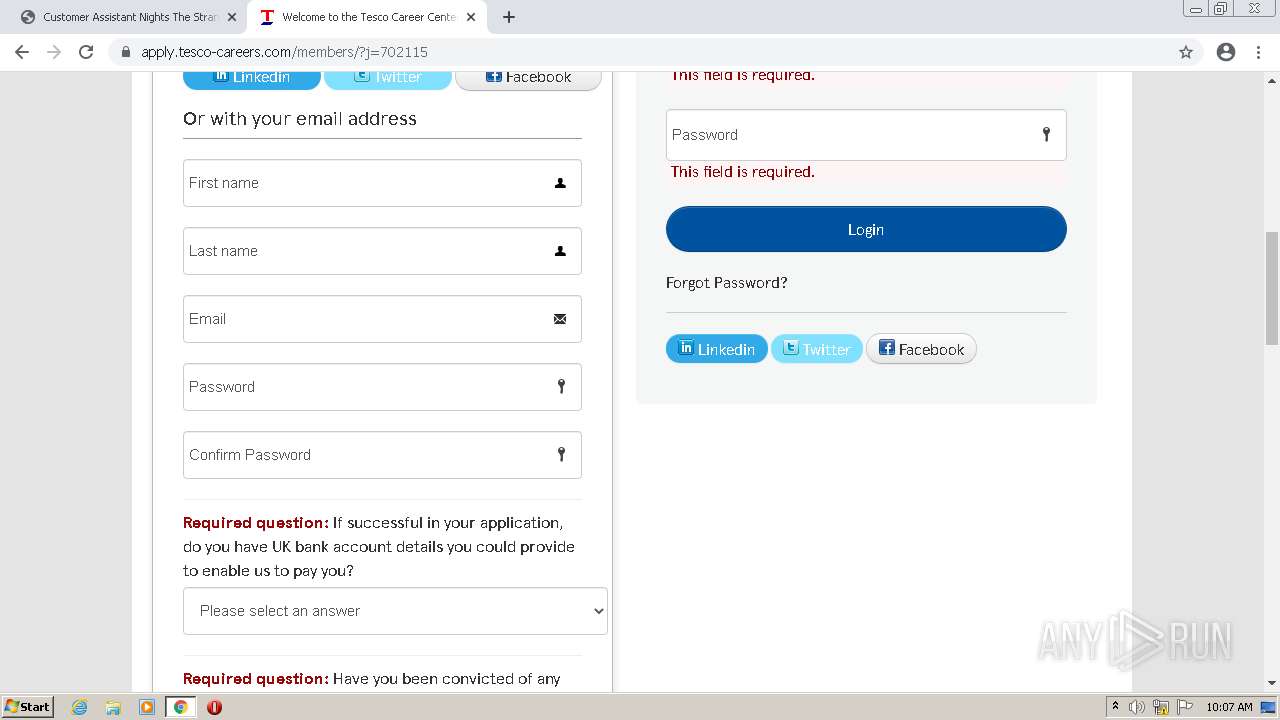Viewport: 1280px width, 720px height.
Task: Open the network tray icon
Action: pos(1161,707)
